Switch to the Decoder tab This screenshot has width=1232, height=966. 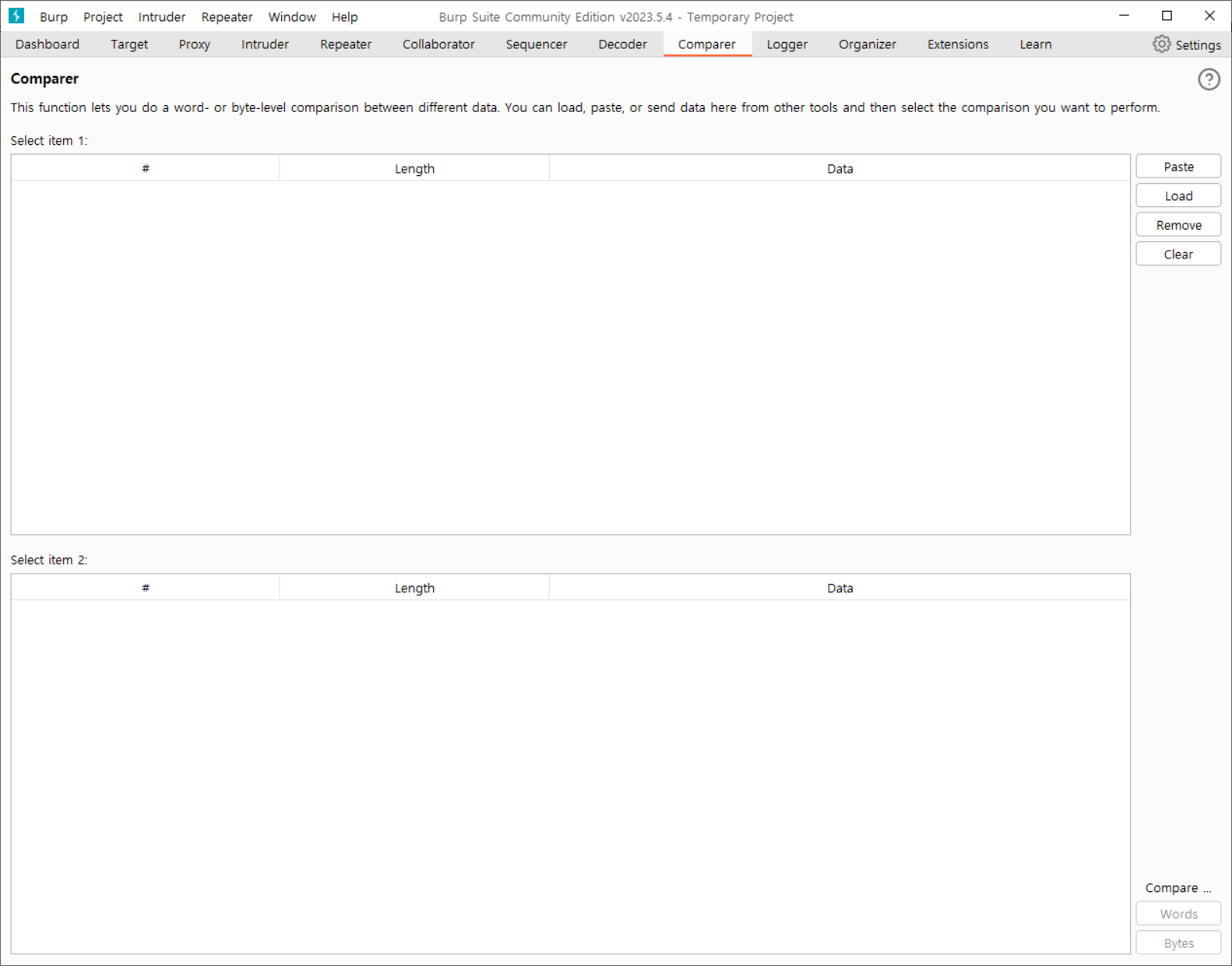[x=622, y=44]
